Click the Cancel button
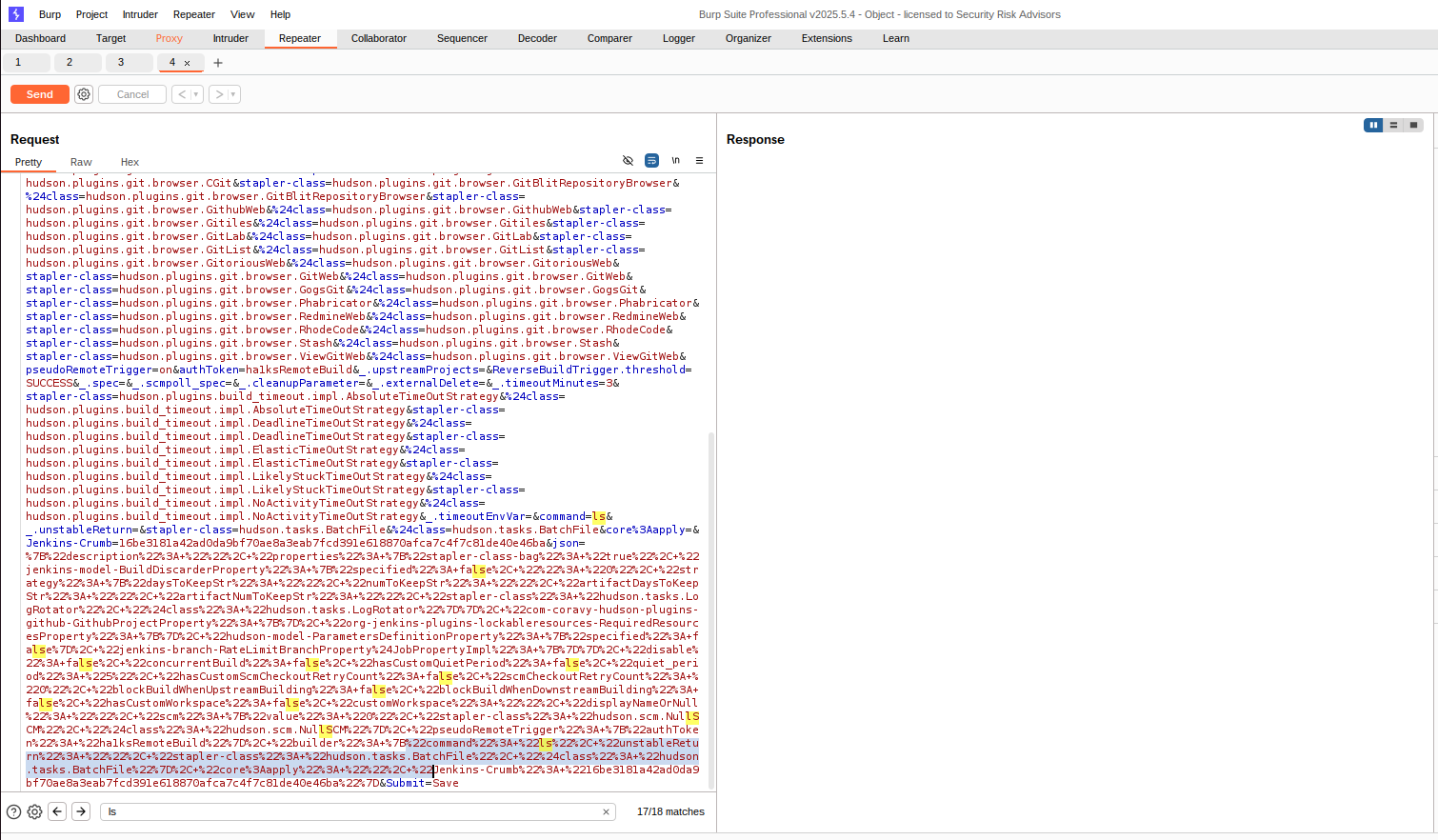This screenshot has width=1438, height=840. (x=132, y=94)
